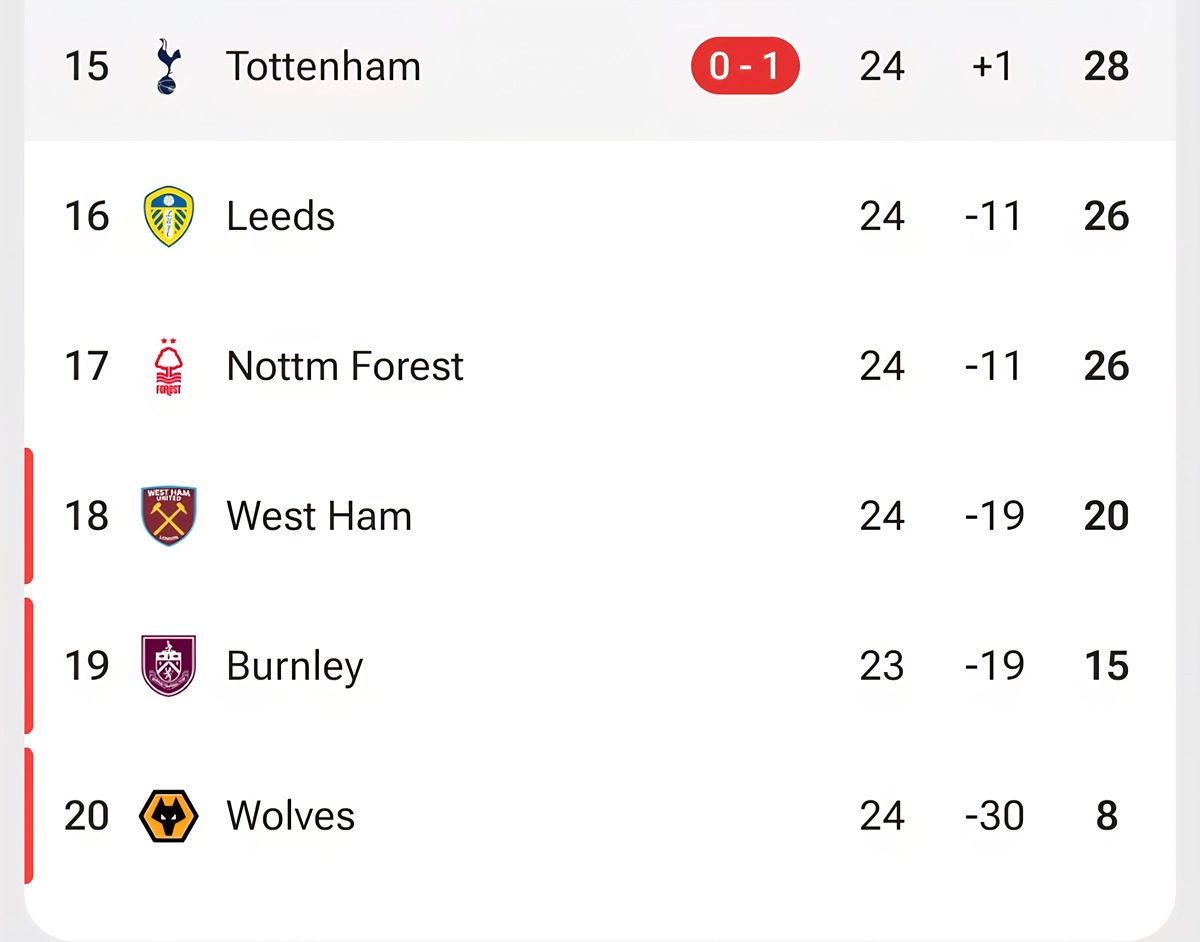The width and height of the screenshot is (1200, 942).
Task: Click Wolves' points total of 8
Action: (1106, 816)
